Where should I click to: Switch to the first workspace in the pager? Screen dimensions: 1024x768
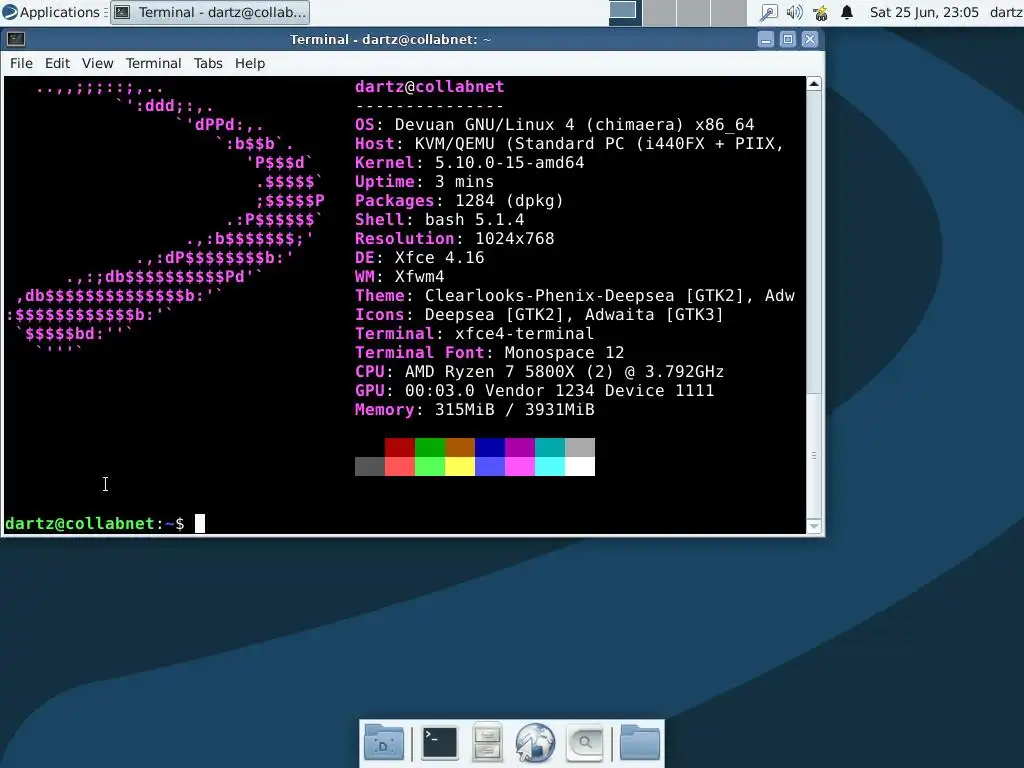pos(624,12)
